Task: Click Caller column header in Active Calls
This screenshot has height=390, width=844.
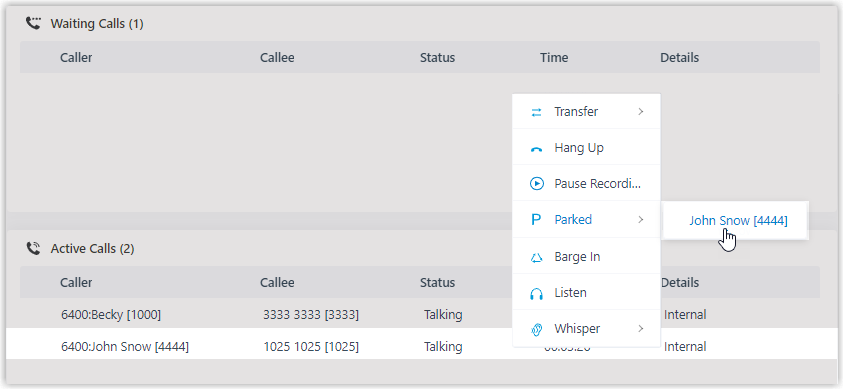Action: click(x=76, y=282)
